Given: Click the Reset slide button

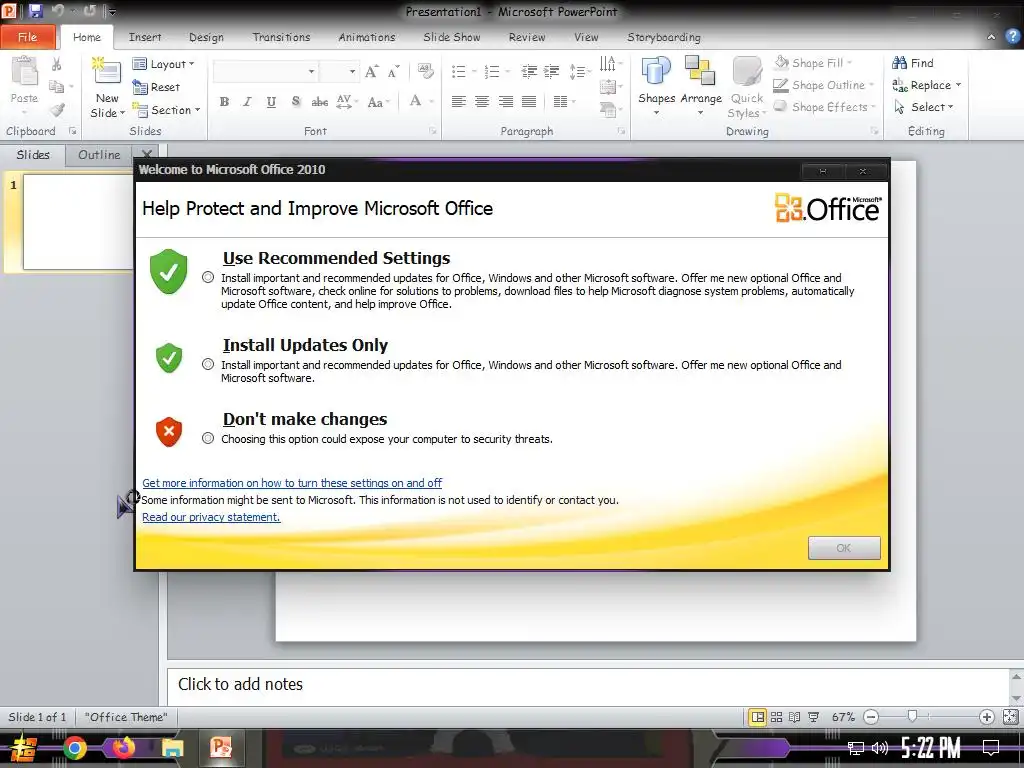Looking at the screenshot, I should pyautogui.click(x=157, y=87).
